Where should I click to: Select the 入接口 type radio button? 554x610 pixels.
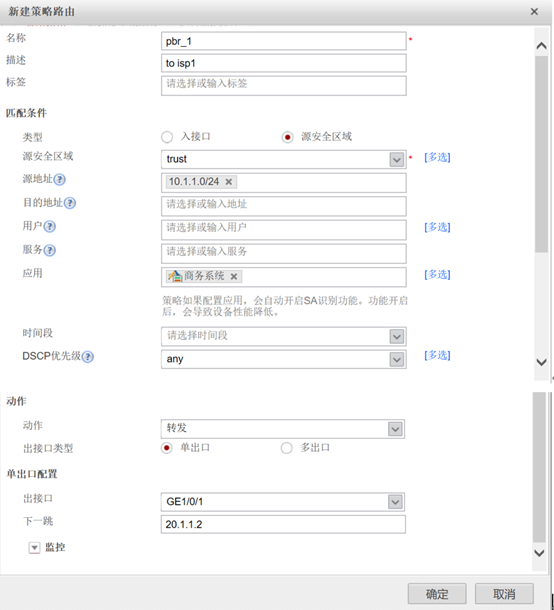(x=167, y=137)
